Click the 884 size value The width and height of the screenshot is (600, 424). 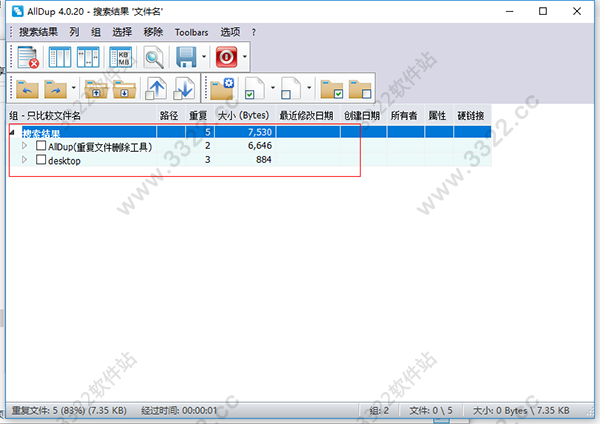coord(264,160)
